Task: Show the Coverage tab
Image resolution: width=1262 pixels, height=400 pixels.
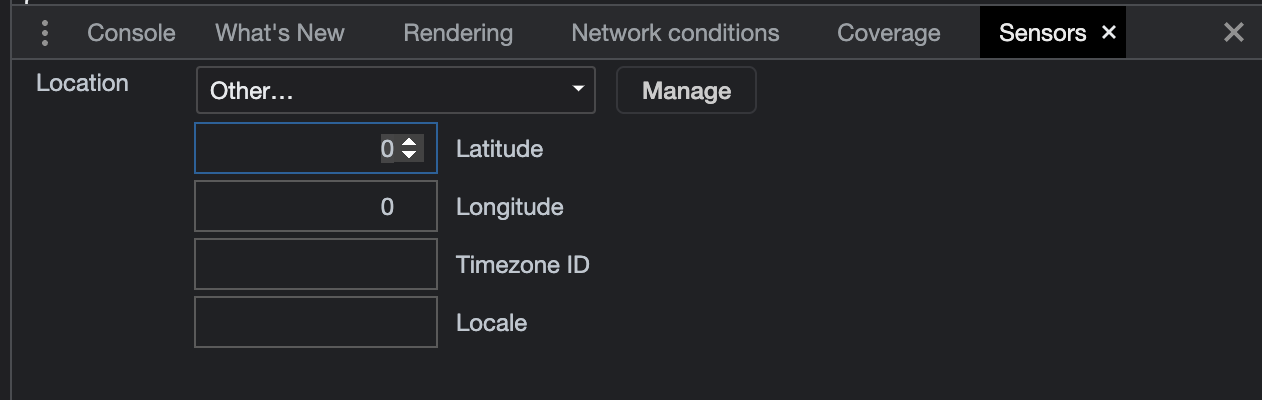Action: pyautogui.click(x=889, y=33)
